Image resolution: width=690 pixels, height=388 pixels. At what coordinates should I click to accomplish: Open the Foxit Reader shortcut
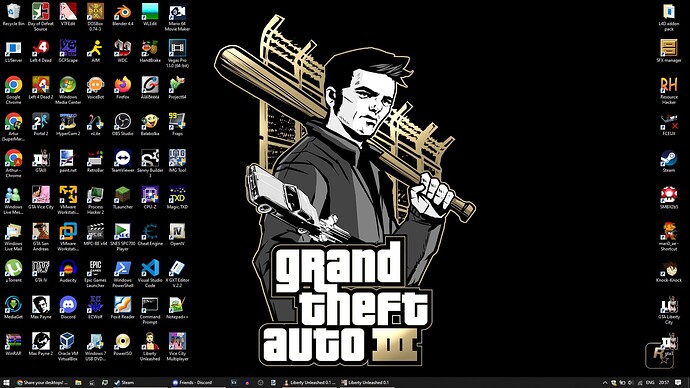(x=123, y=307)
